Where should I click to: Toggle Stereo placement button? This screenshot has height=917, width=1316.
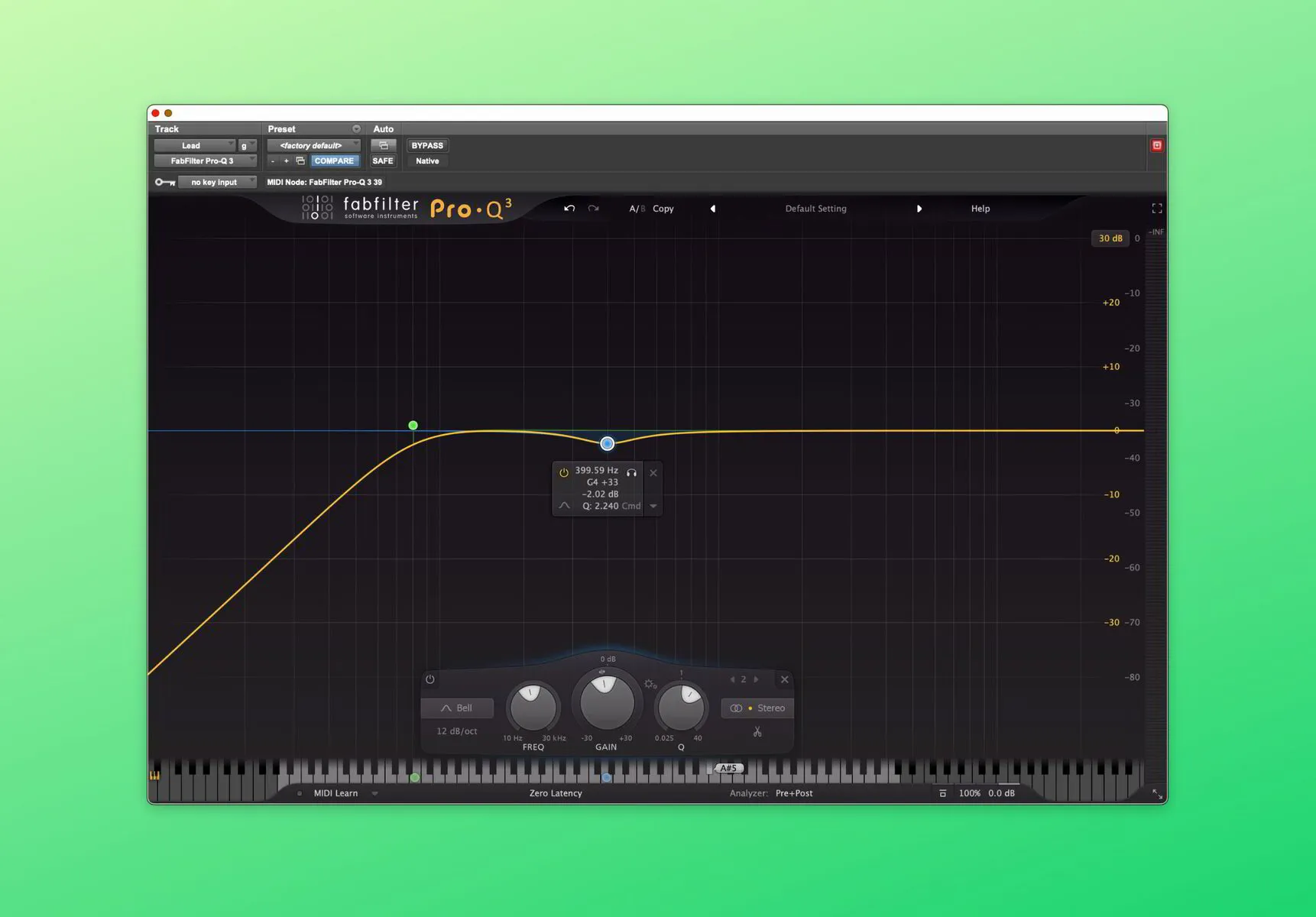pyautogui.click(x=757, y=708)
